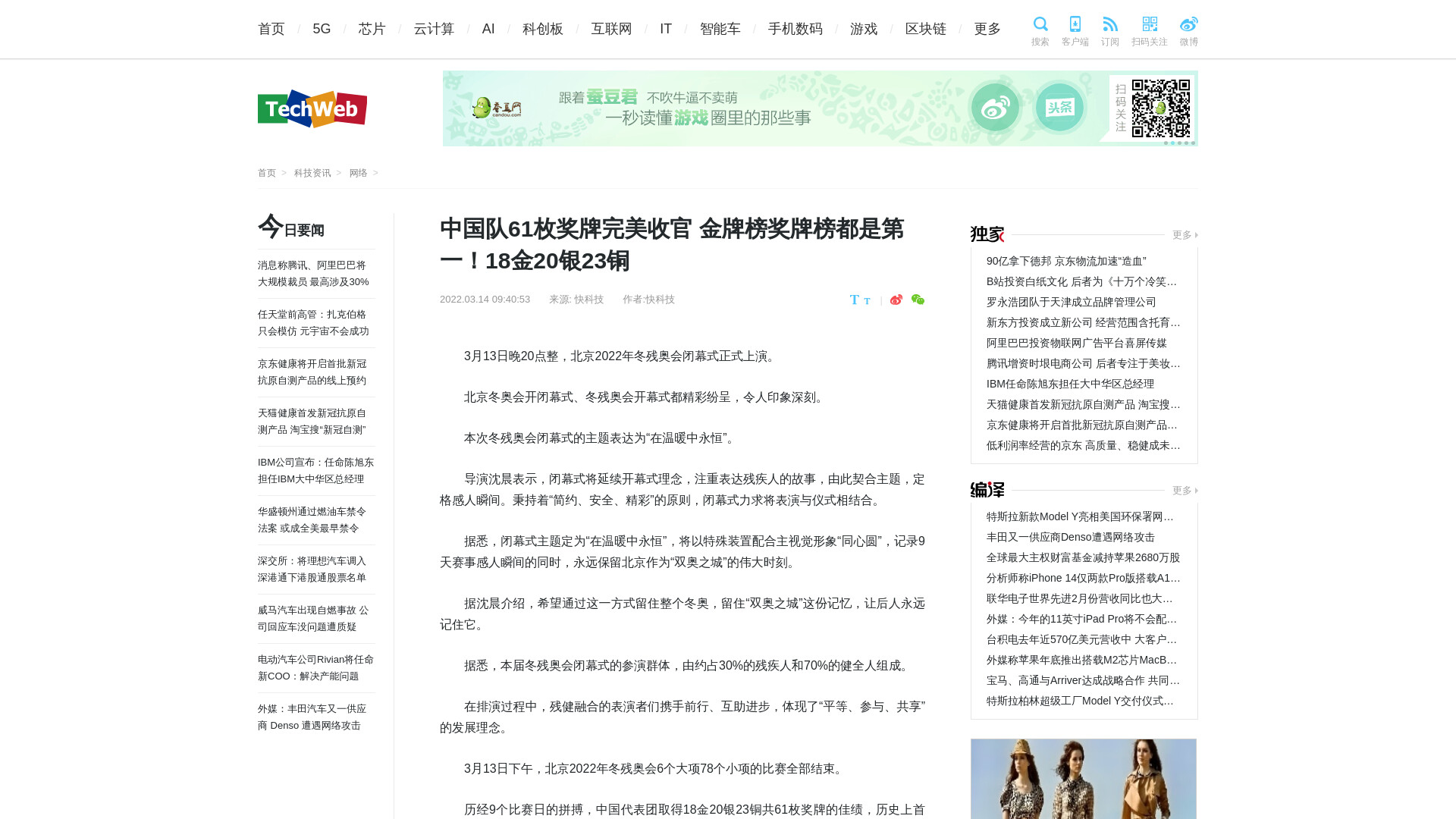The image size is (1456, 819).
Task: Open 深交所：将理想汽车调入 news
Action: tap(312, 570)
